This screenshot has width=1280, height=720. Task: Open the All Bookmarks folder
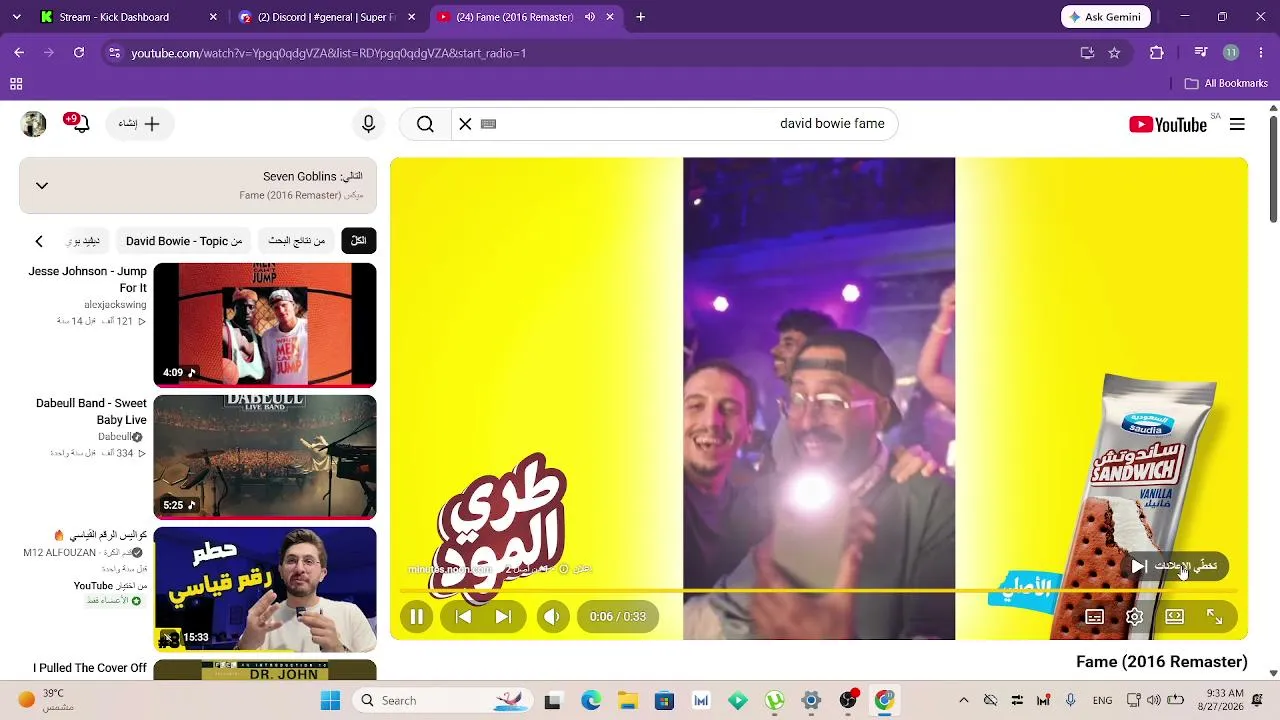pyautogui.click(x=1226, y=84)
